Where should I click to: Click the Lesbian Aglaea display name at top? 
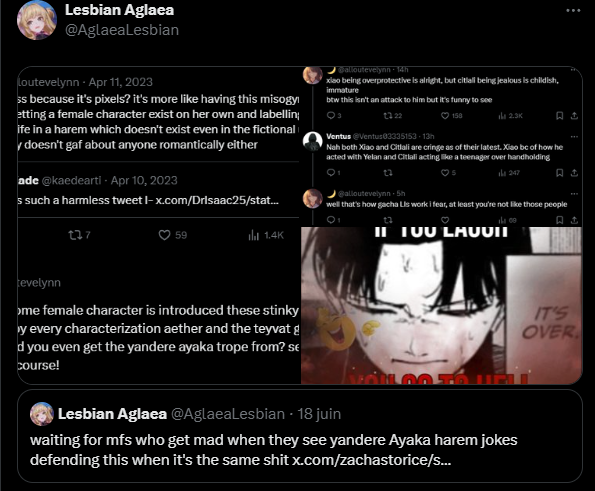click(x=120, y=10)
